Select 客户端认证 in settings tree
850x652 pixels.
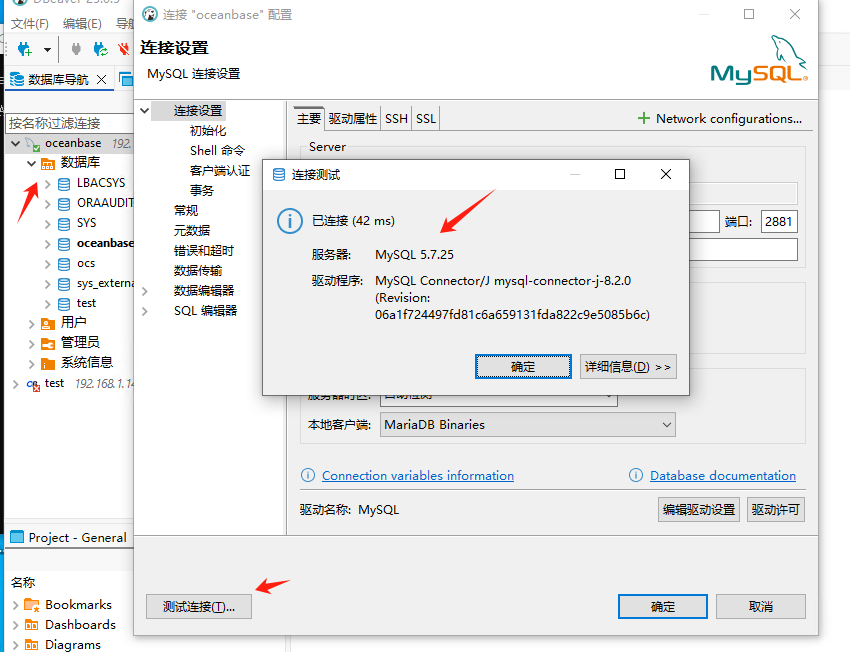point(220,171)
